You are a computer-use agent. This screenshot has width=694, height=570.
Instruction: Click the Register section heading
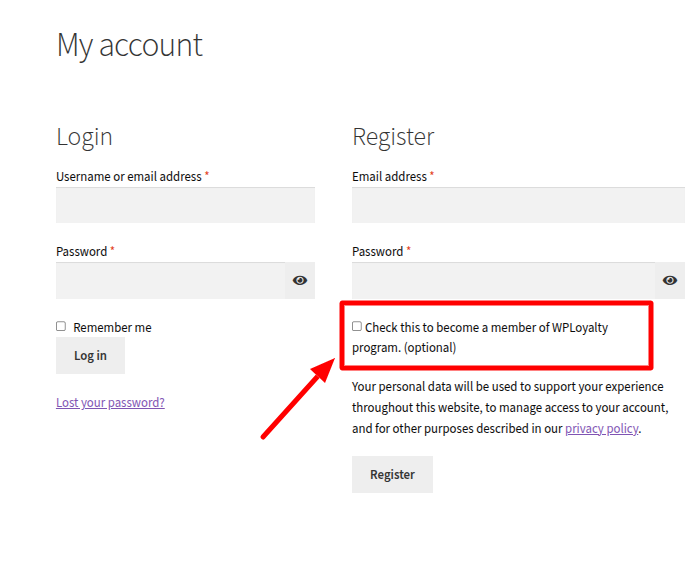393,137
